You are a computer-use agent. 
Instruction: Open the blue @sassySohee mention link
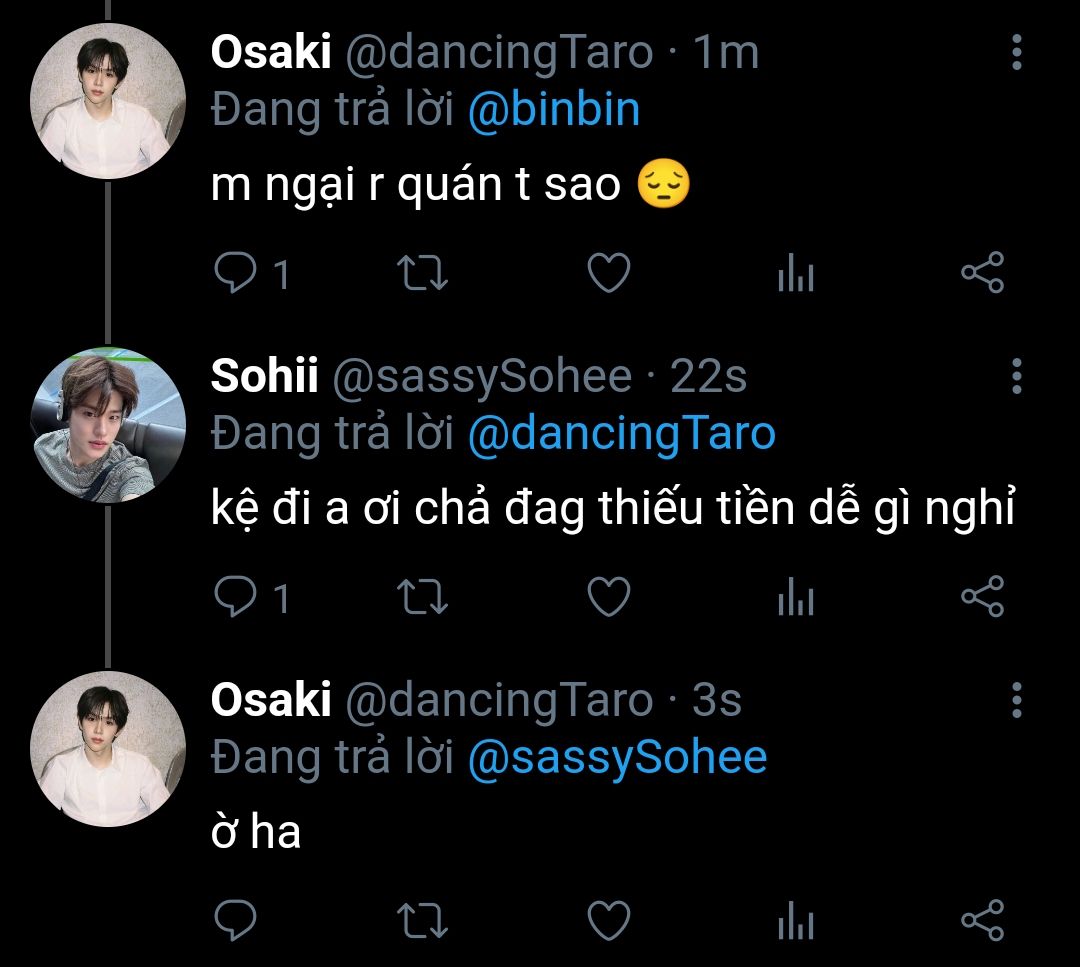point(617,758)
